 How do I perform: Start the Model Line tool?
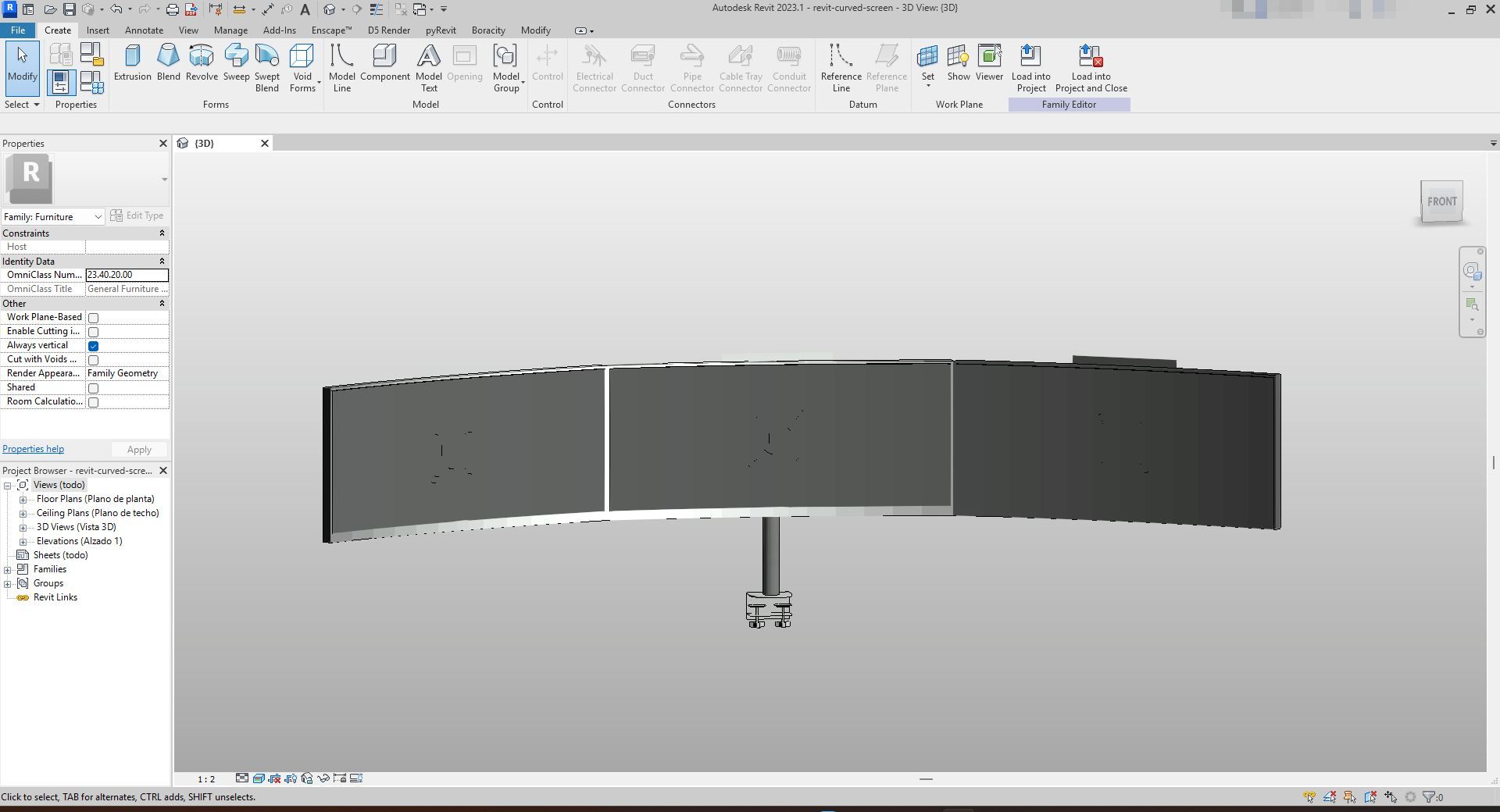click(341, 68)
